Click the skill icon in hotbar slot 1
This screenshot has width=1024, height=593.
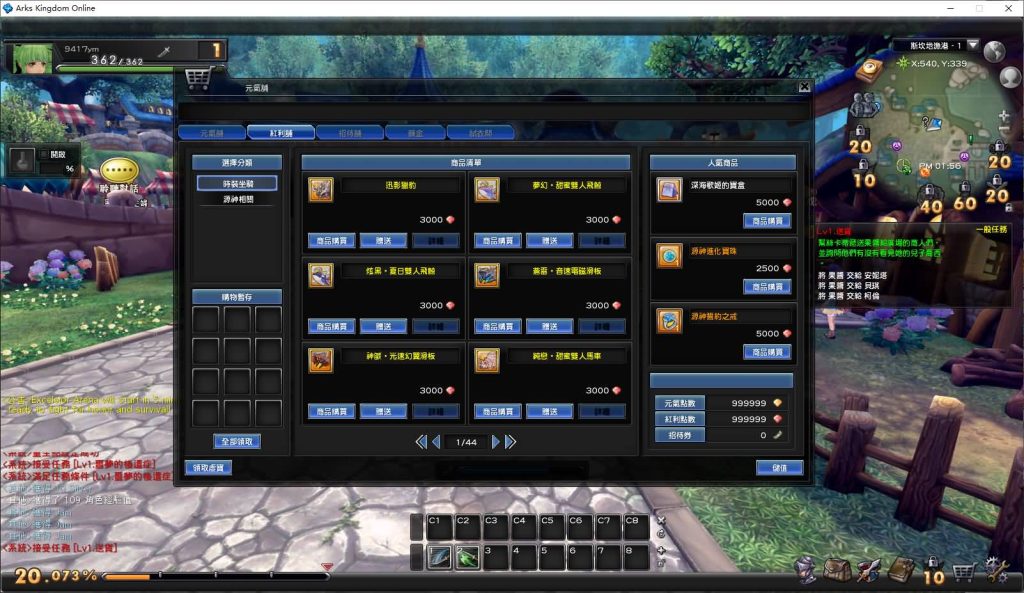(x=439, y=558)
